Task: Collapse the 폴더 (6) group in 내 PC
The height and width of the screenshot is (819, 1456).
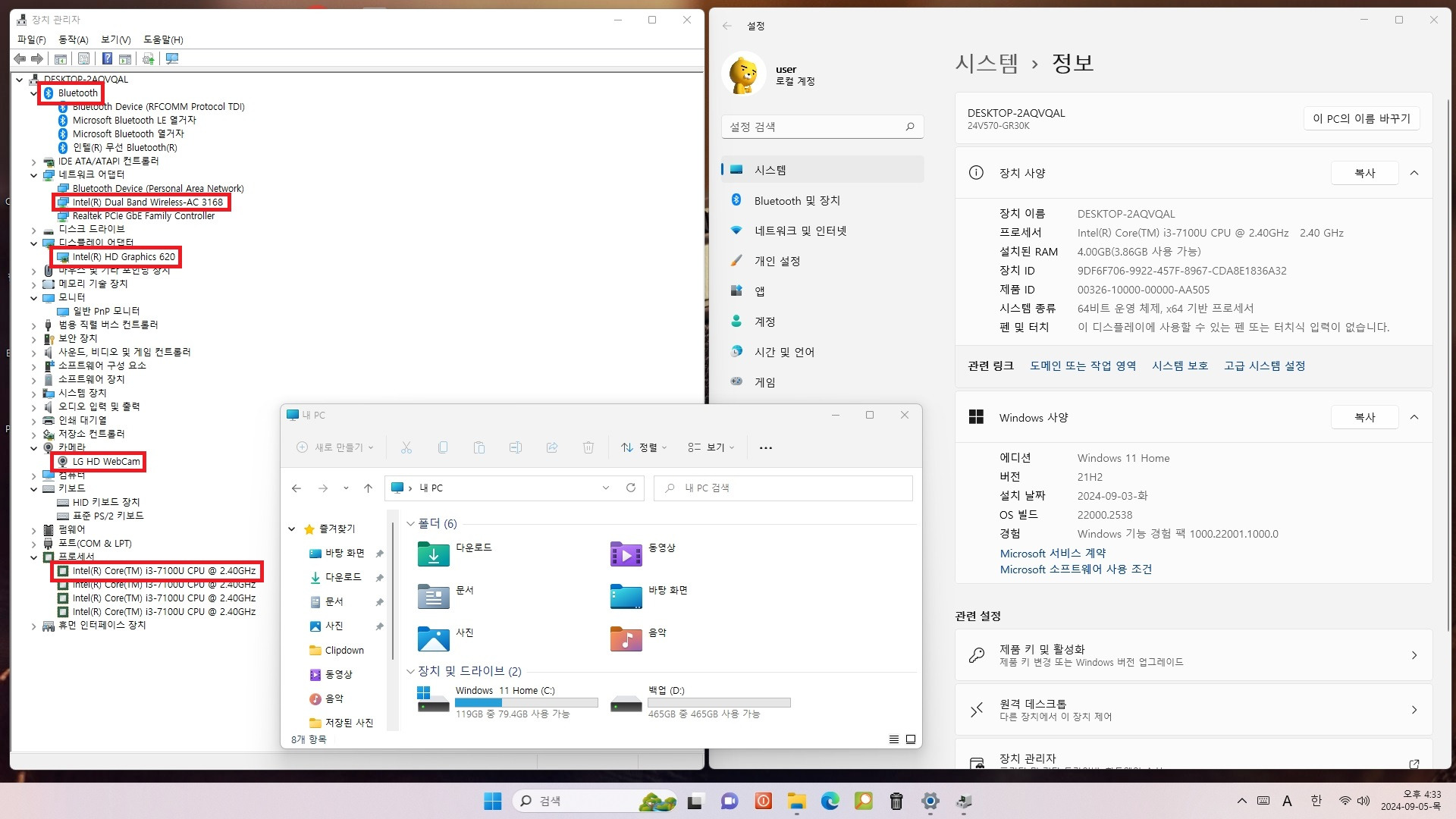Action: [411, 524]
